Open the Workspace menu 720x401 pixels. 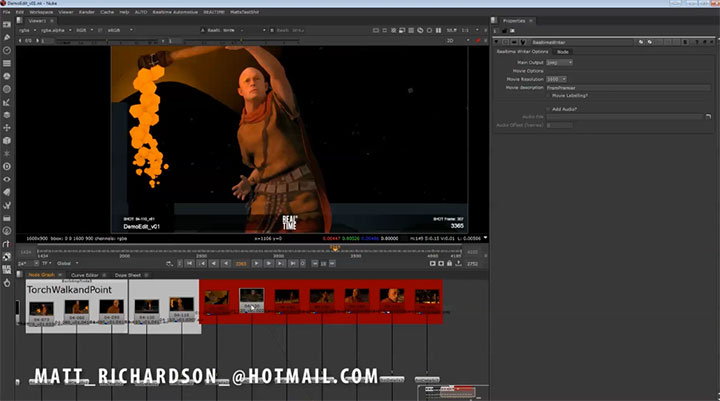click(41, 12)
